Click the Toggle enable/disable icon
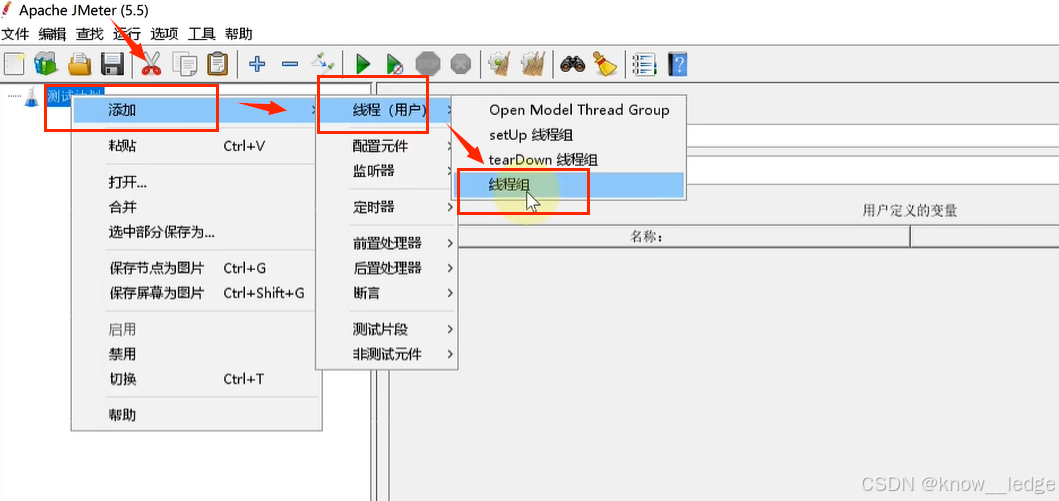 (323, 64)
